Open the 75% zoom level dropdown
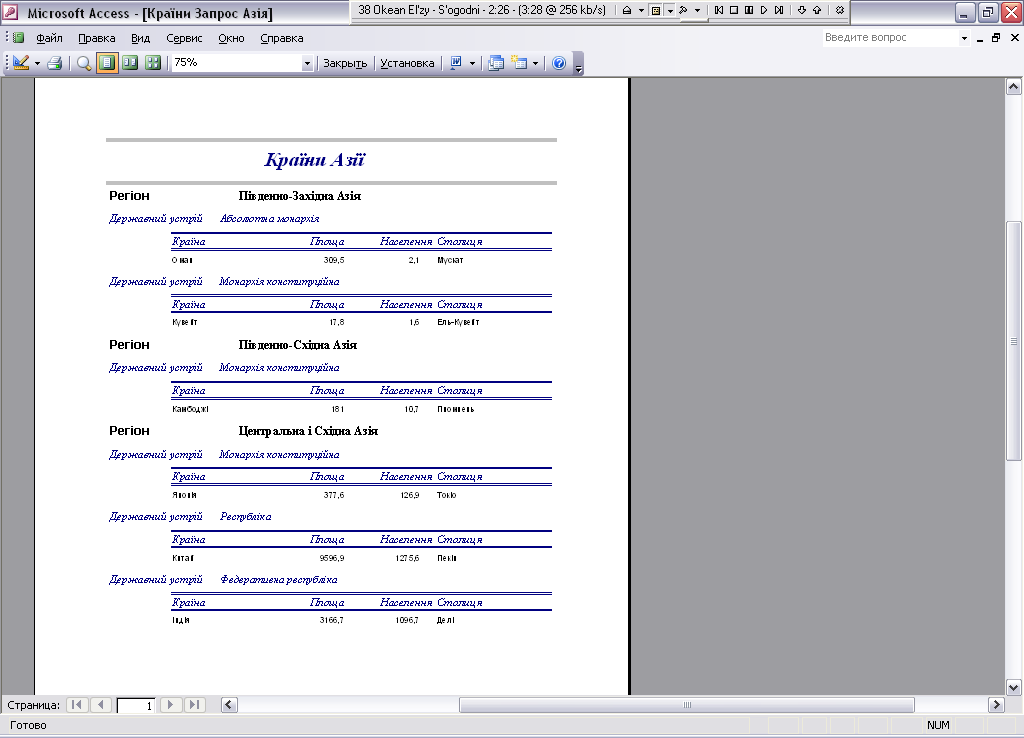Viewport: 1024px width, 738px height. 307,63
